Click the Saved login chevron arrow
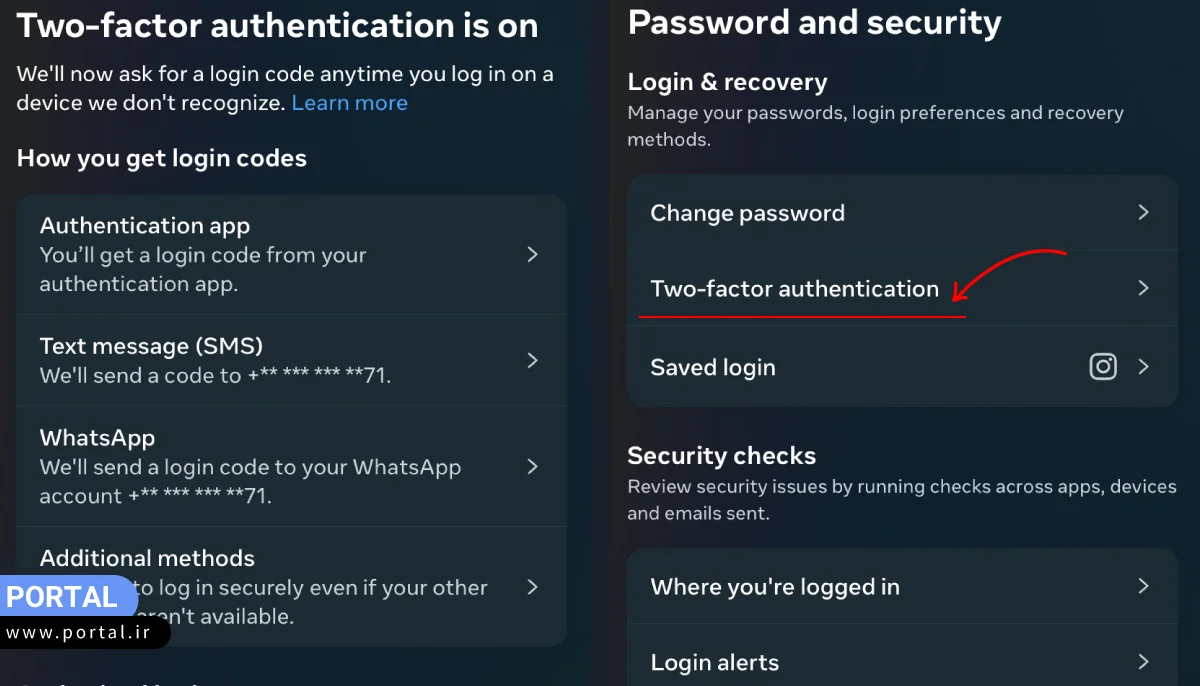Screen dimensions: 1200x686 pyautogui.click(x=1144, y=367)
